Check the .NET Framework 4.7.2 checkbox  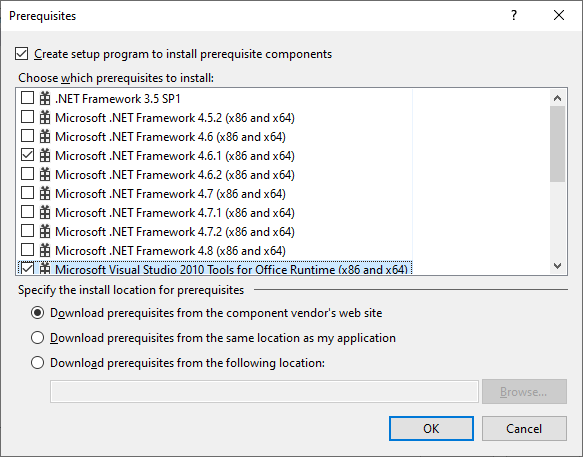coord(28,231)
